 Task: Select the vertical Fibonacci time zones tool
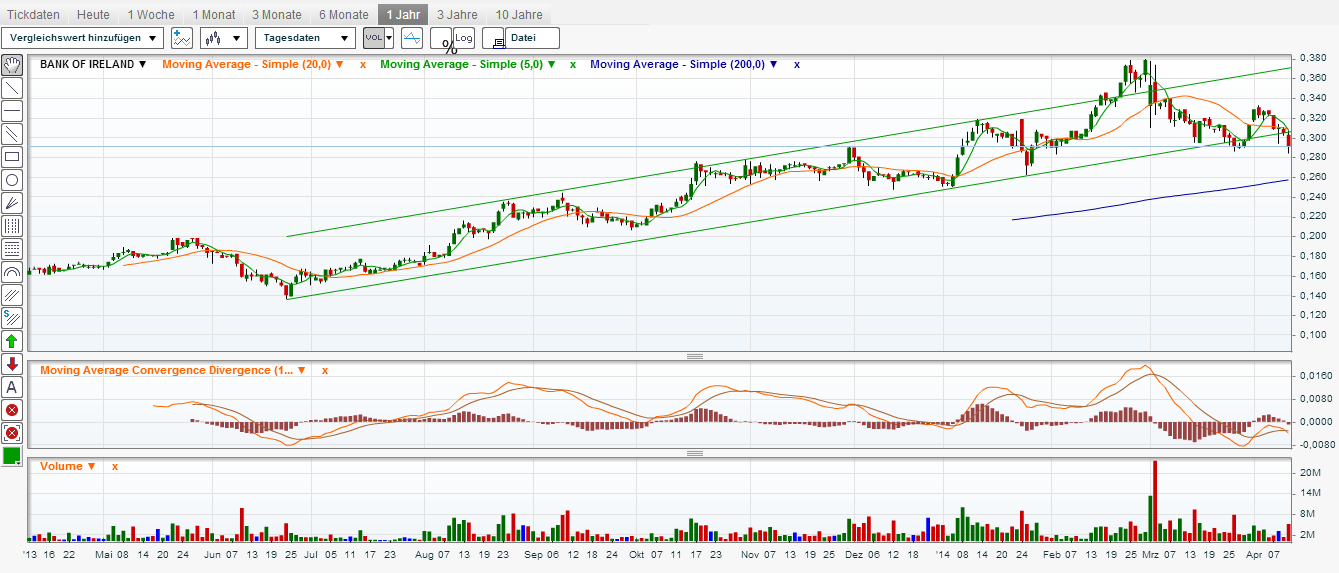12,226
